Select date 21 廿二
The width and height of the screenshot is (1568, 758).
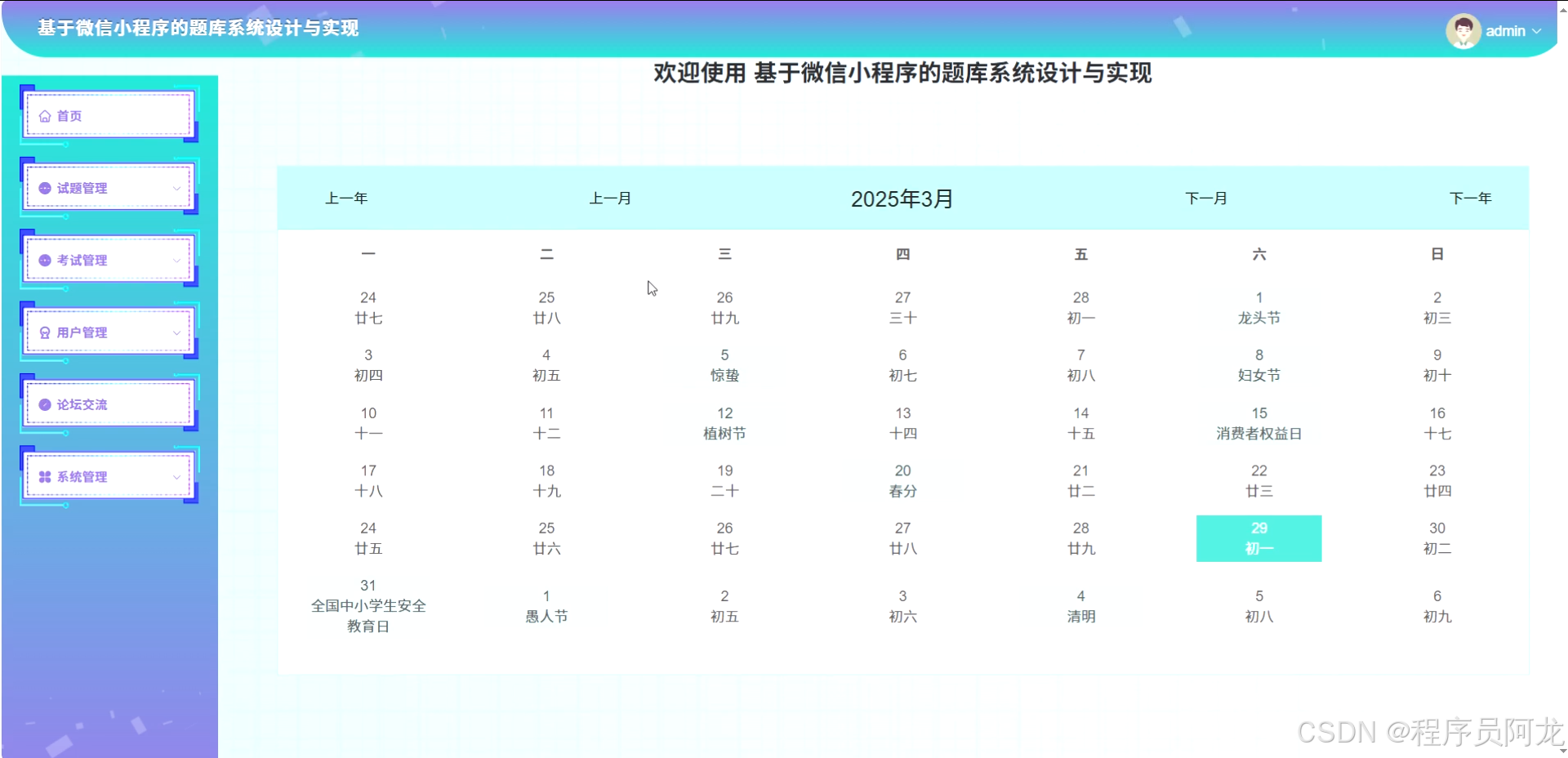[1080, 480]
